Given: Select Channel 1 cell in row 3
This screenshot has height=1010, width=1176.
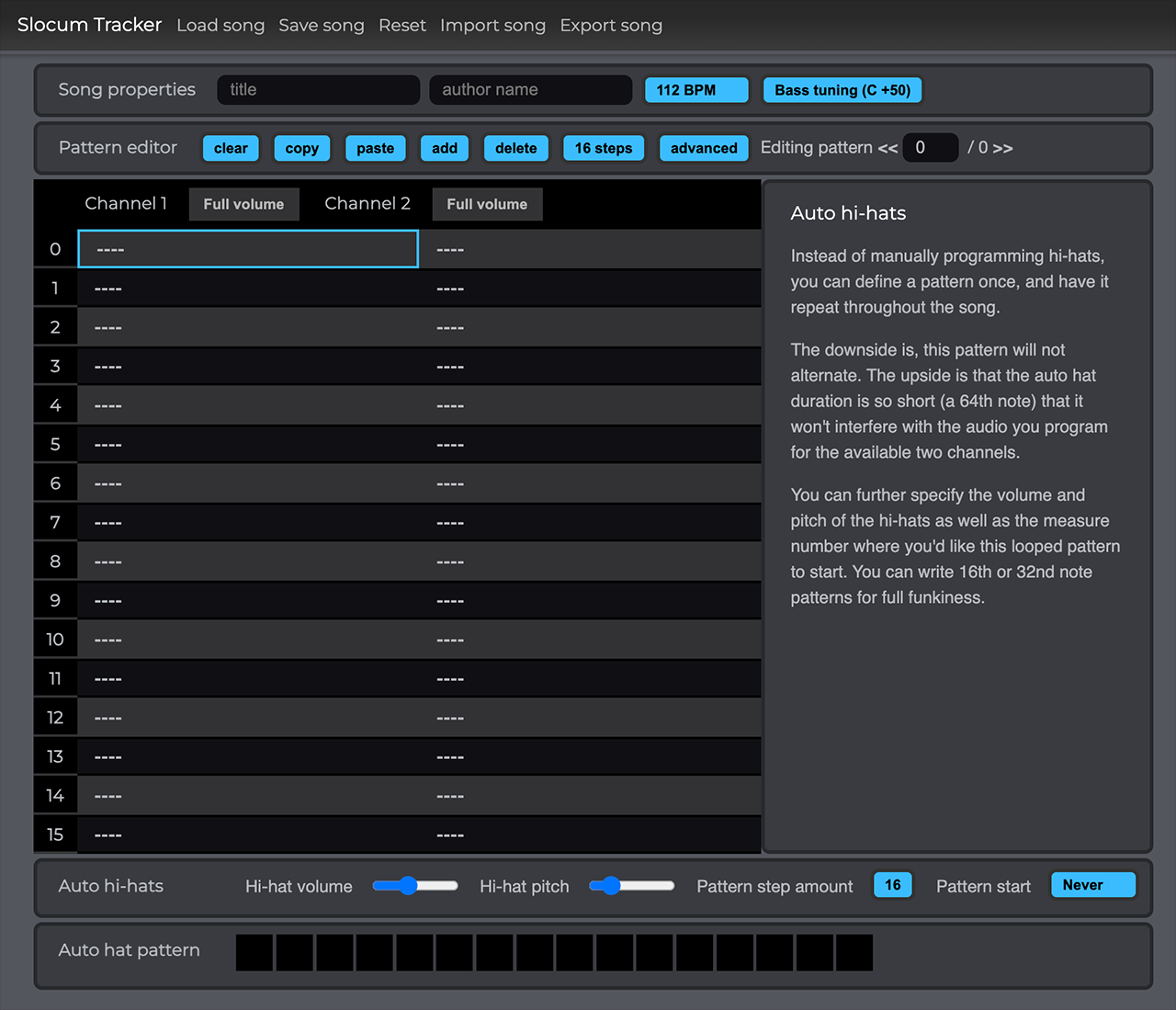Looking at the screenshot, I should [x=248, y=367].
